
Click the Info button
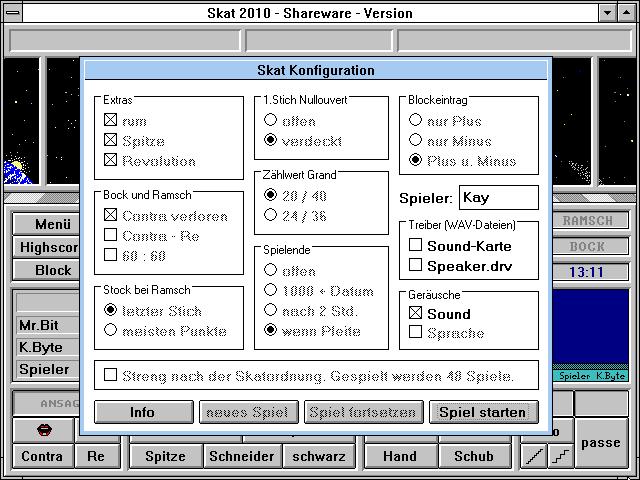144,412
